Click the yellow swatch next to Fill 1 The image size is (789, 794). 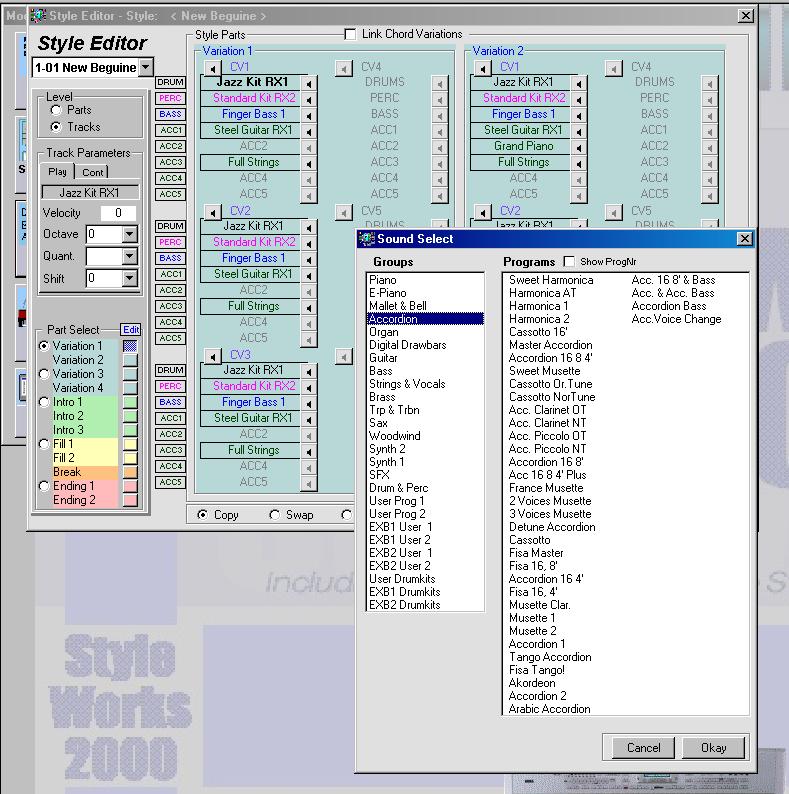click(x=129, y=444)
